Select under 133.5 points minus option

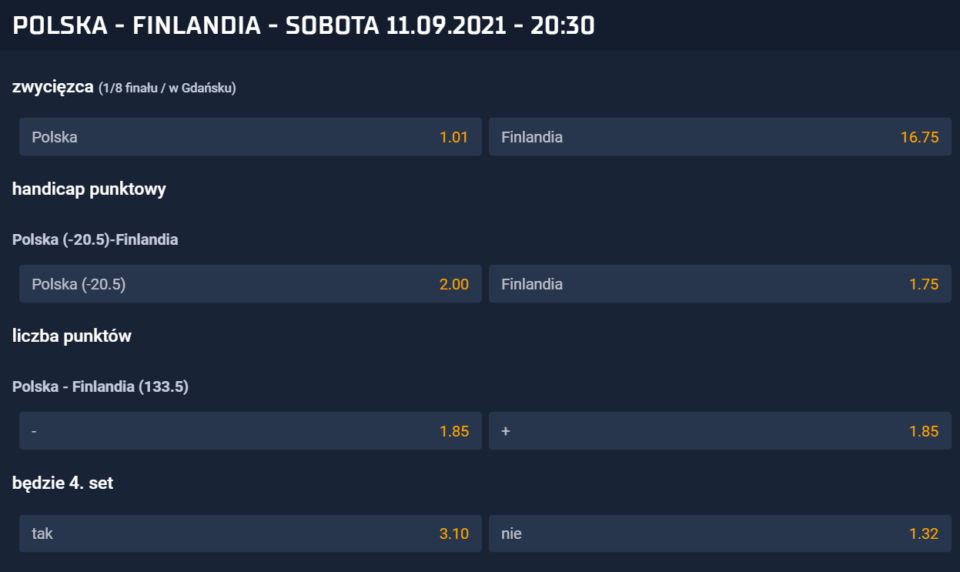[250, 431]
